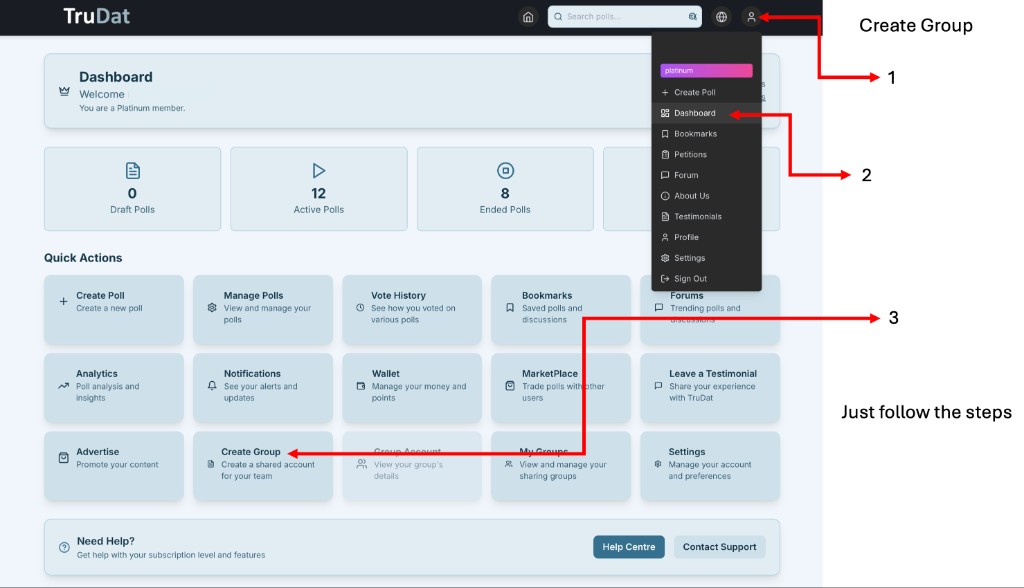The height and width of the screenshot is (588, 1024).
Task: Click the Draft Polls document icon
Action: pyautogui.click(x=133, y=171)
